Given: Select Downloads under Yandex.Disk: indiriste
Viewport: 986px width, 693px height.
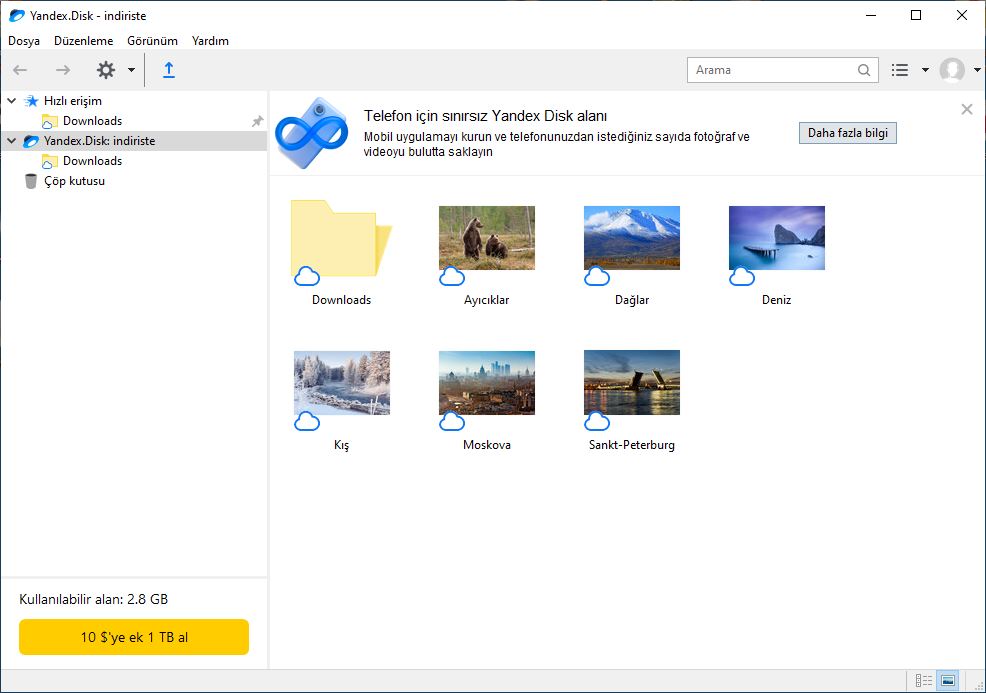Looking at the screenshot, I should tap(92, 161).
